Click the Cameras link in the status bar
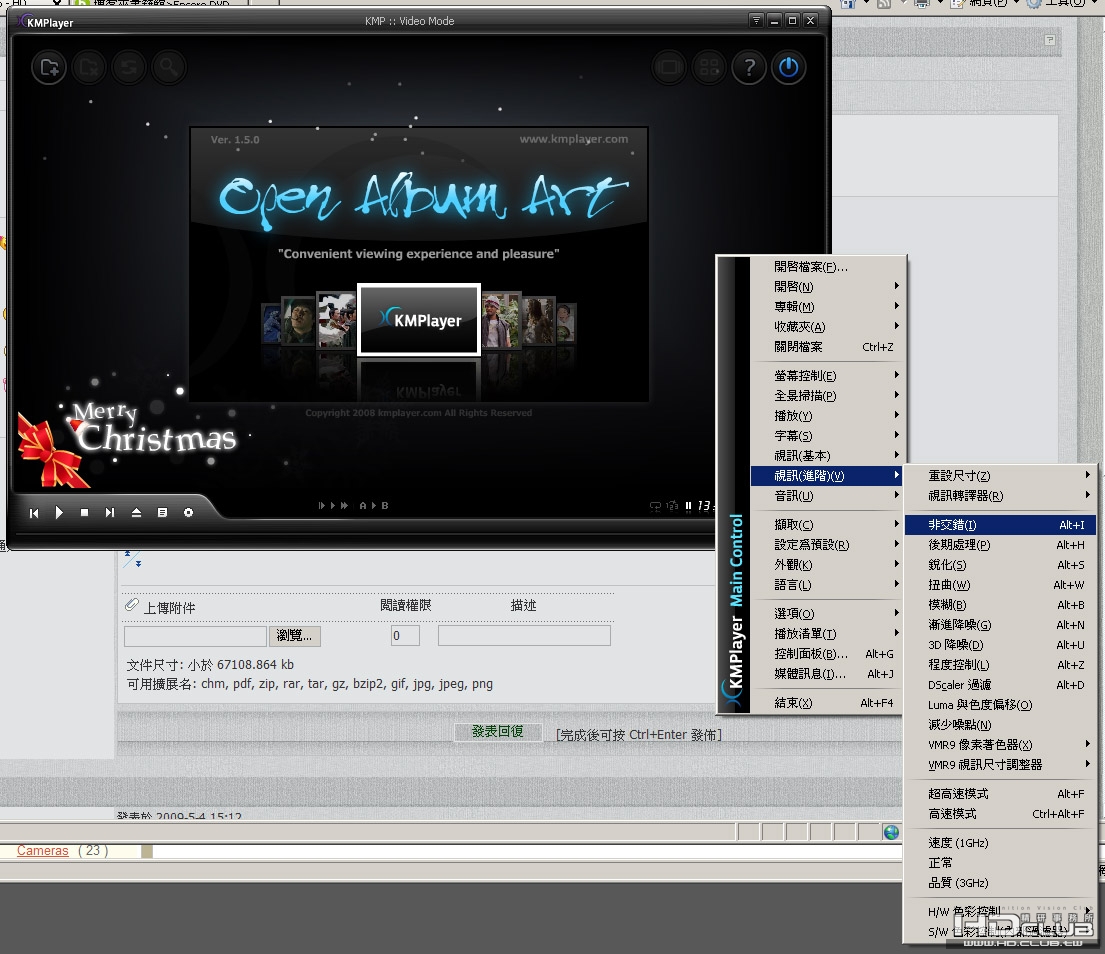 42,851
